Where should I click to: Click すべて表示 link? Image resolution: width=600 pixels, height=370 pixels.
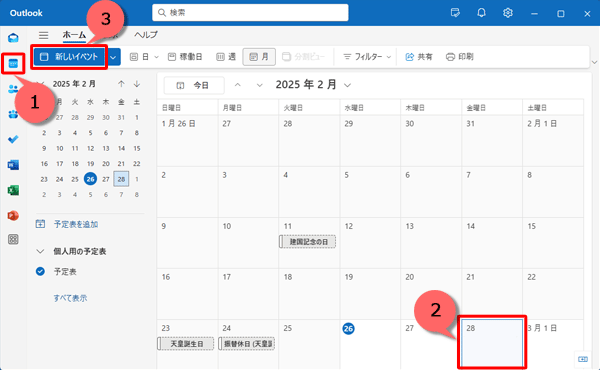[70, 298]
